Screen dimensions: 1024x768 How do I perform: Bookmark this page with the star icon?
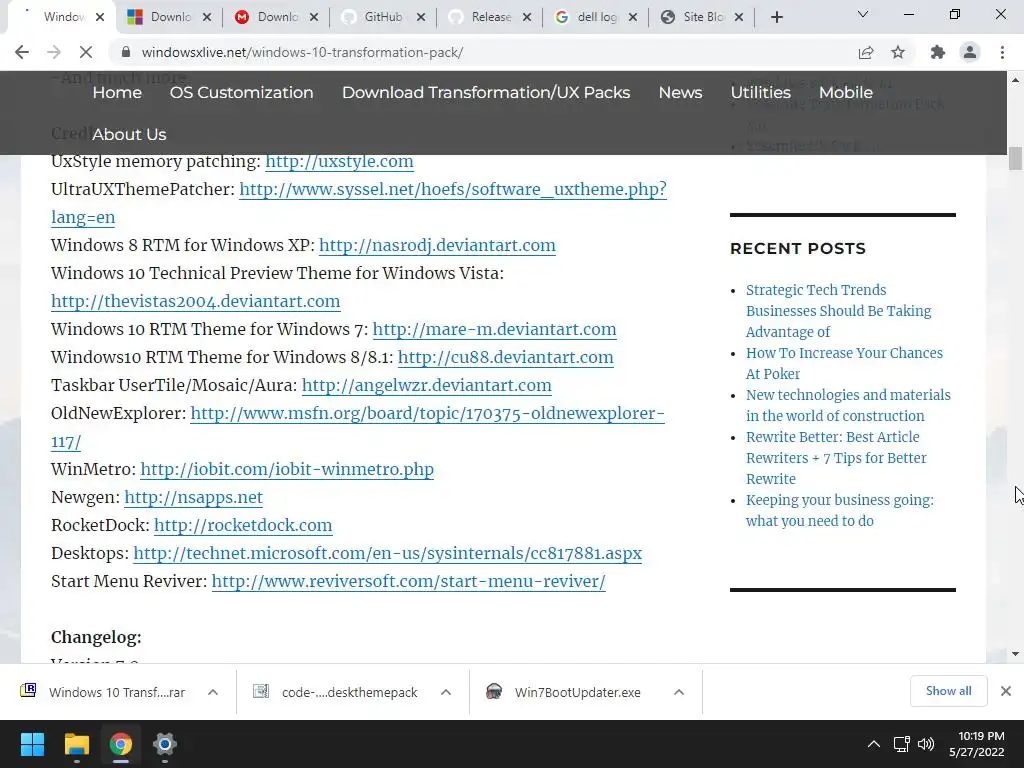898,52
